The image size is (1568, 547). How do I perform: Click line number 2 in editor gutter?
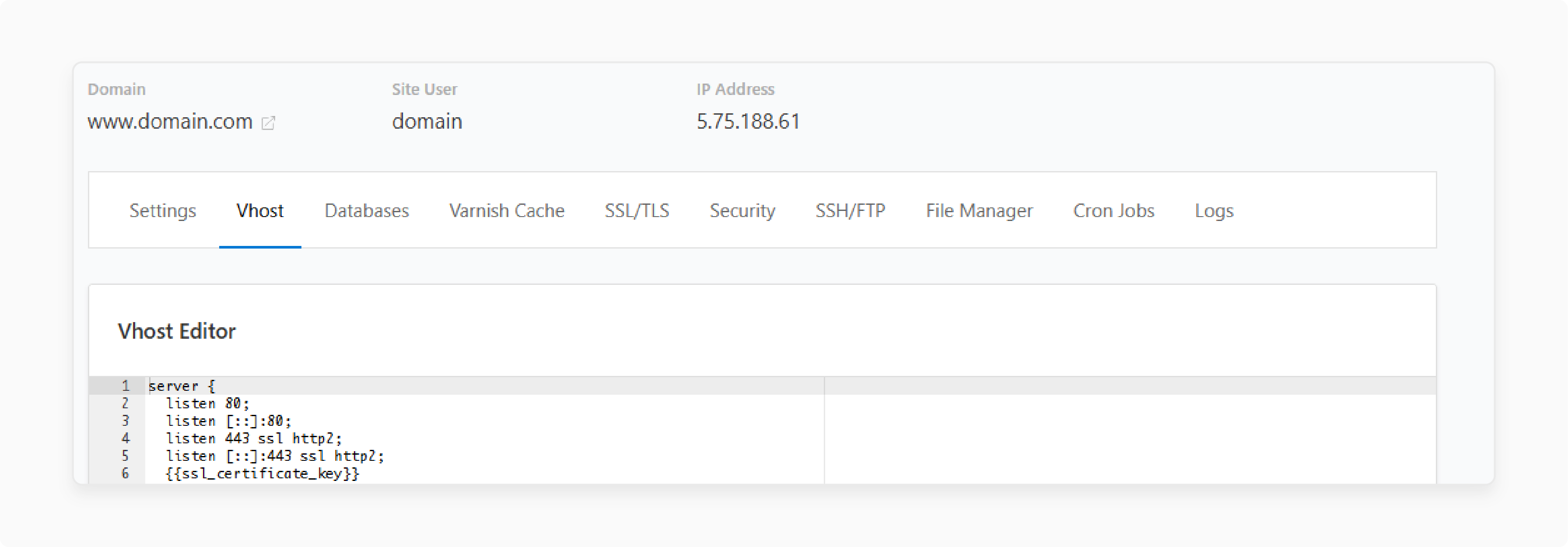tap(126, 404)
